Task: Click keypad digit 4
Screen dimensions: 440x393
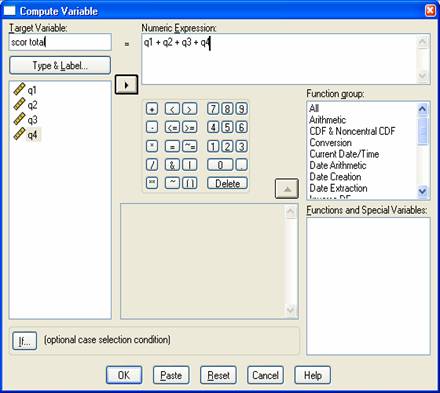Action: (213, 127)
